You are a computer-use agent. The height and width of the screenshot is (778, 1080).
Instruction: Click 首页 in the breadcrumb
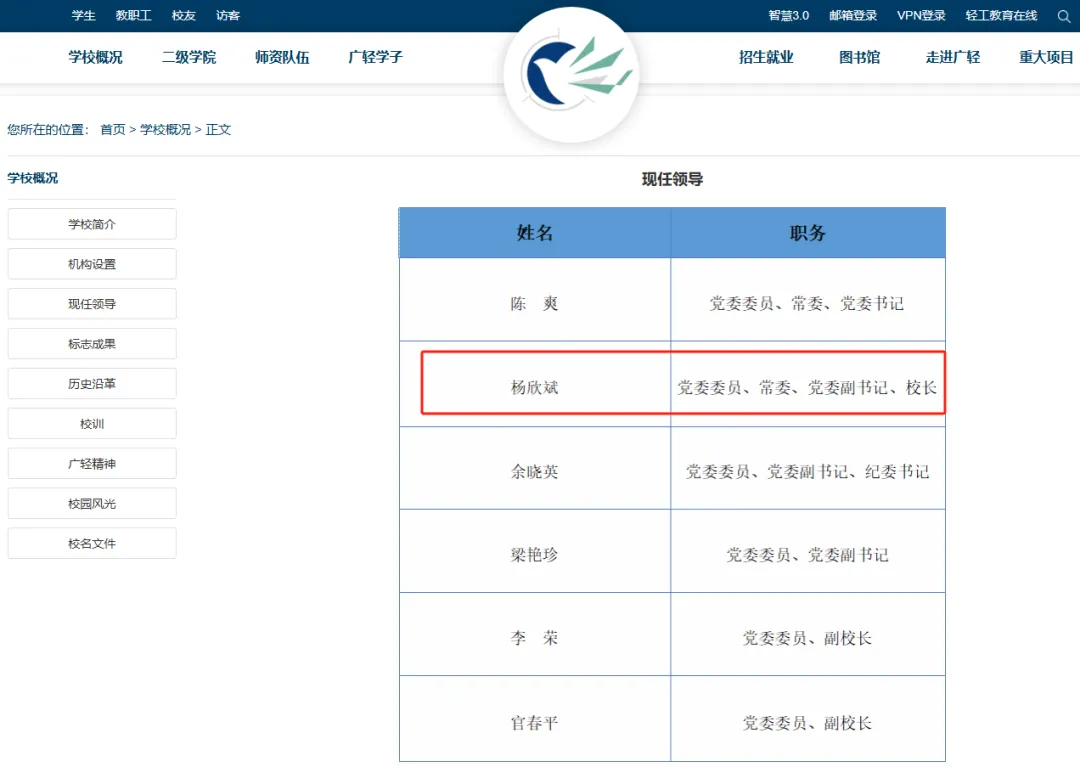click(x=113, y=130)
